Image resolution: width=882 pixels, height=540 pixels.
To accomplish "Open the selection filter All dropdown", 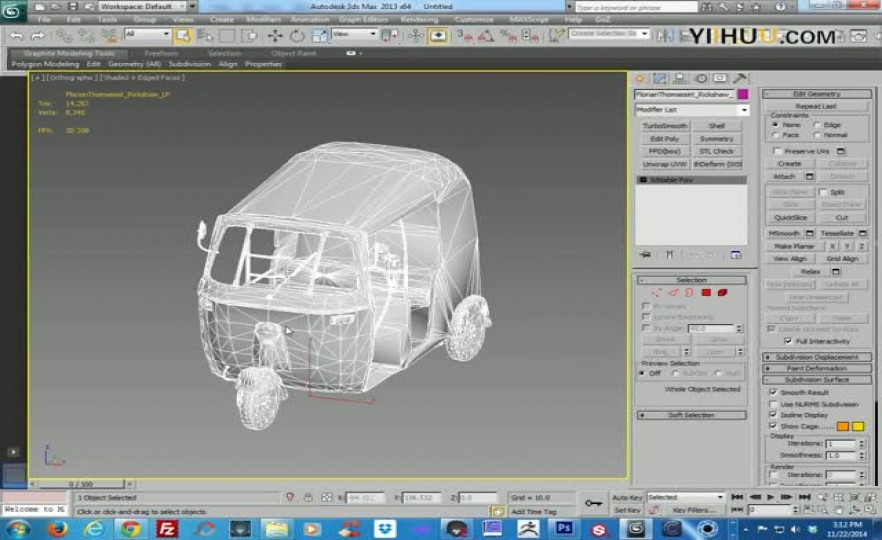I will click(x=147, y=34).
